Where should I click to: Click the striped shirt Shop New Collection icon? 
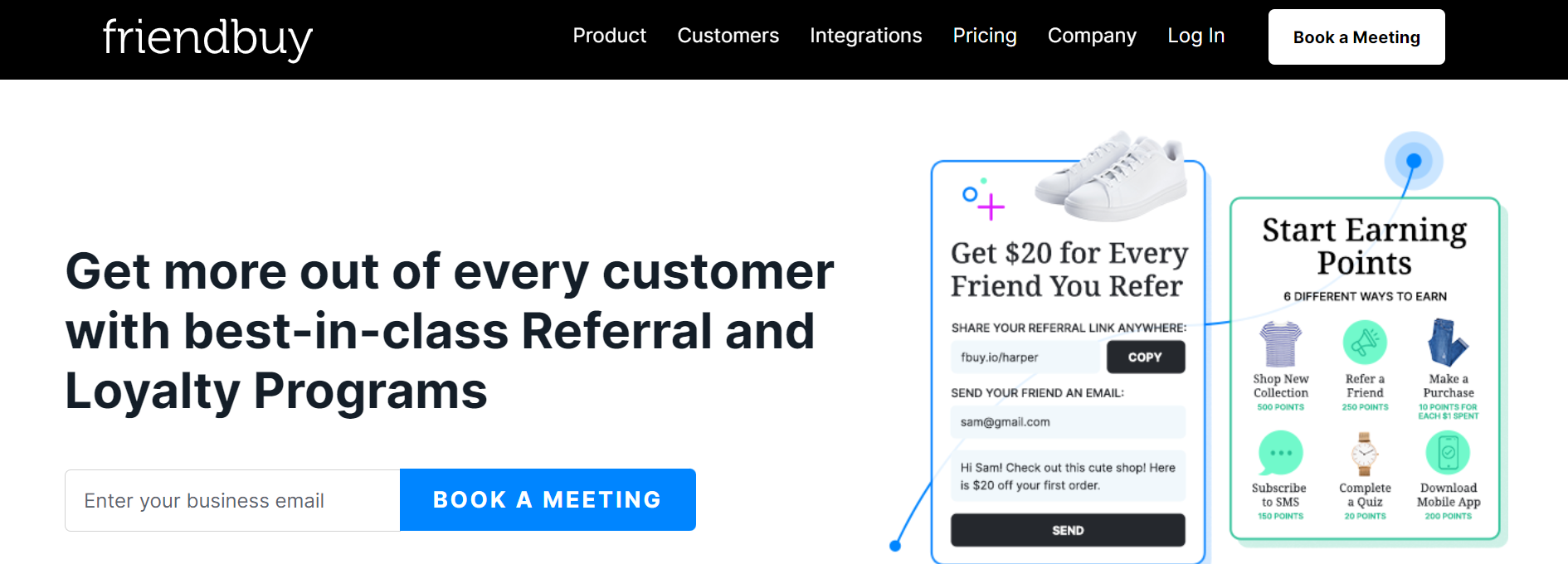pos(1280,343)
